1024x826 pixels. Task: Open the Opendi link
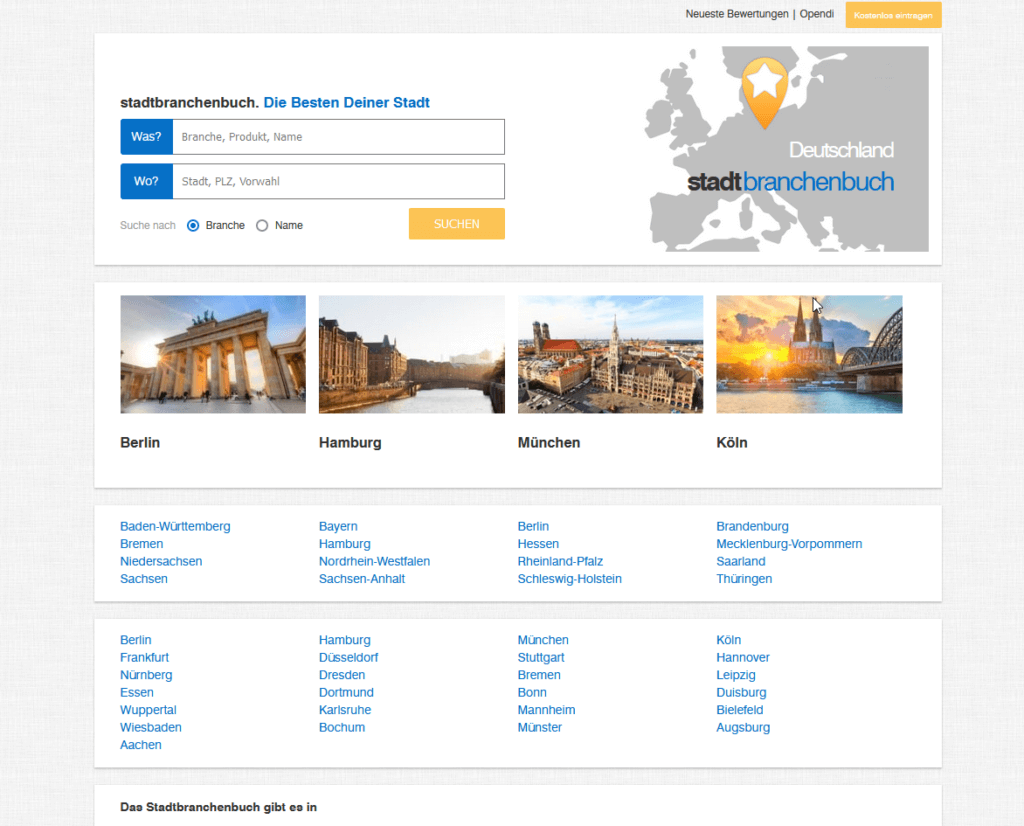816,14
